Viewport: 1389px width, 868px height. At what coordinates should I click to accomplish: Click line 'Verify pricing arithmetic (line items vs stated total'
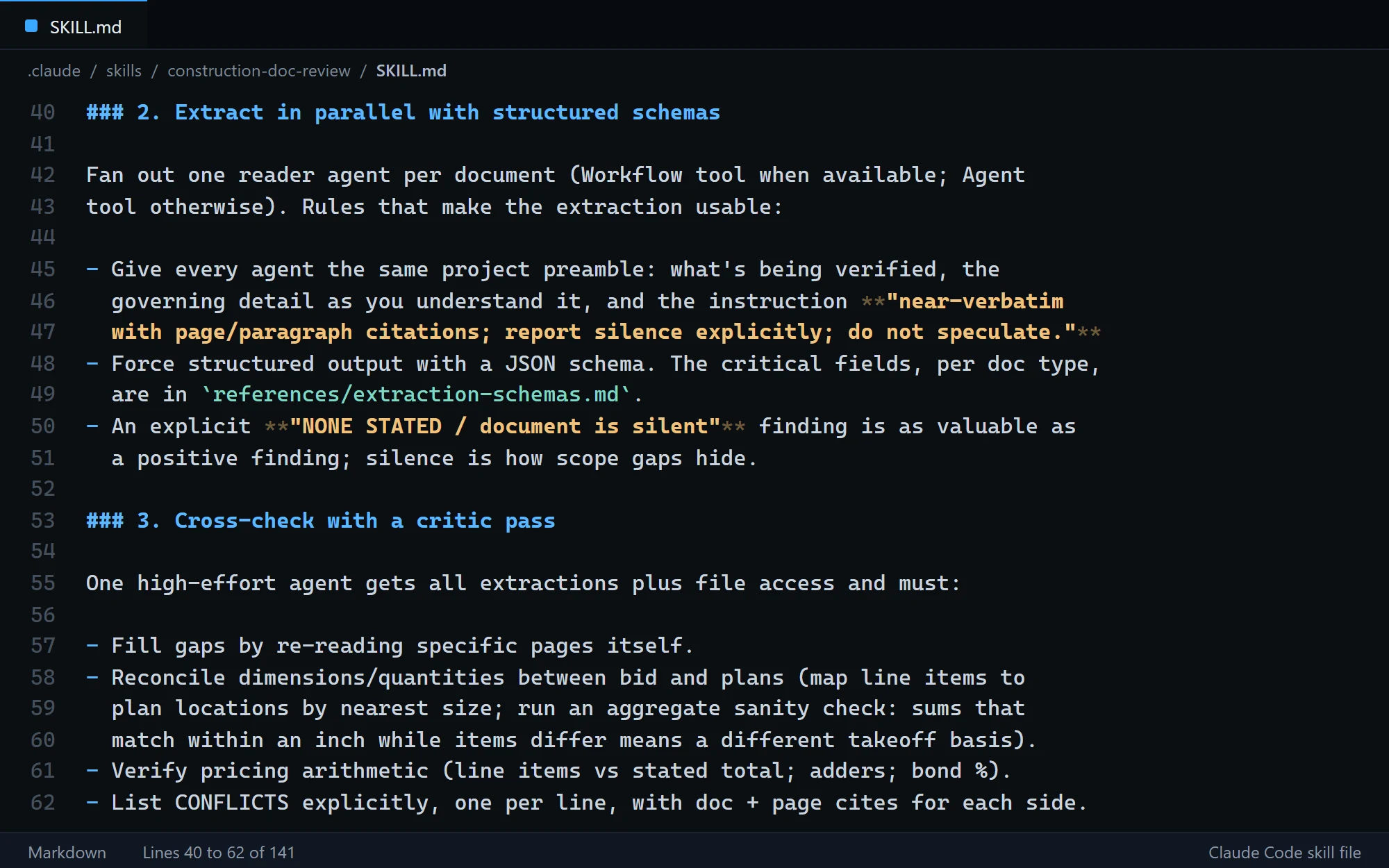click(x=549, y=771)
